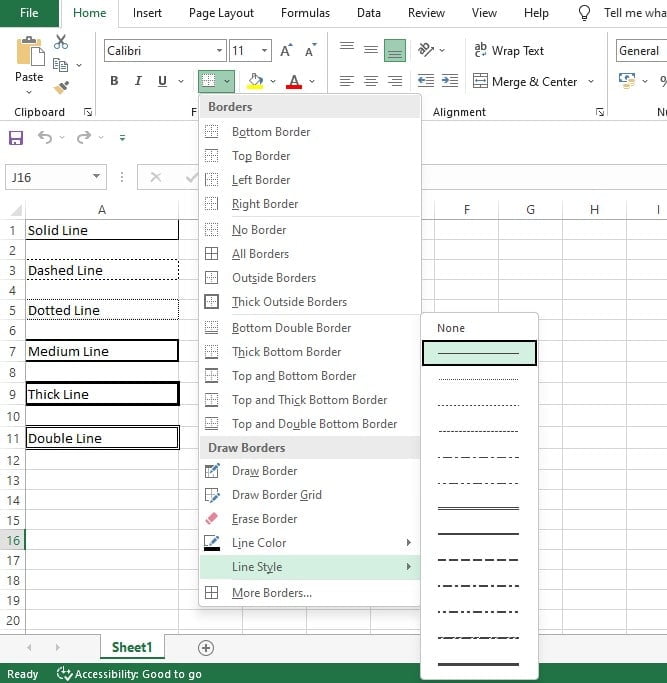Switch to the Page Layout tab
This screenshot has height=683, width=667.
pos(221,13)
